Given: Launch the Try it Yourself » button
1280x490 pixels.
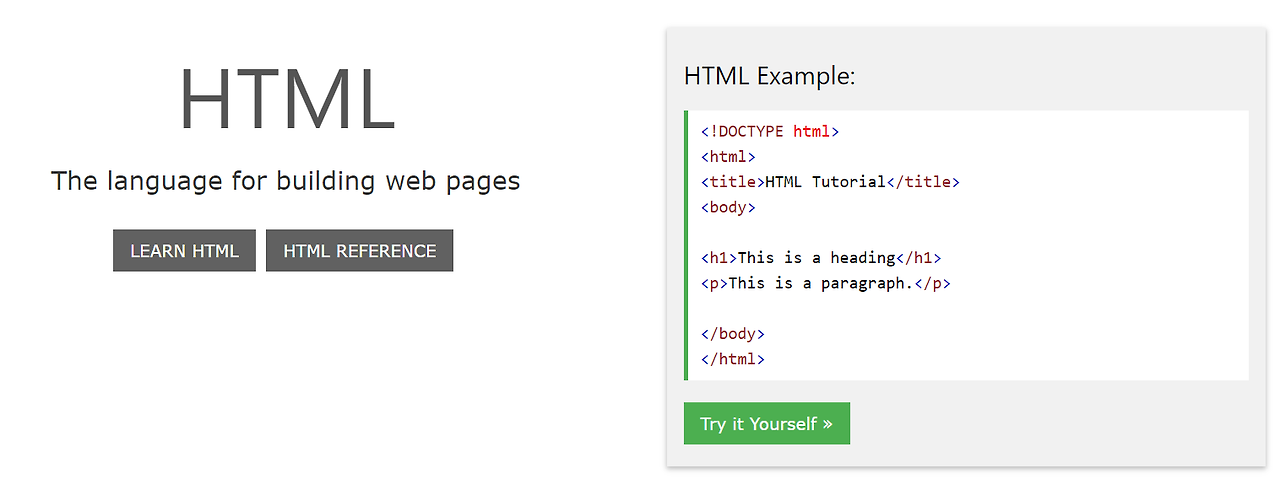Looking at the screenshot, I should click(767, 424).
